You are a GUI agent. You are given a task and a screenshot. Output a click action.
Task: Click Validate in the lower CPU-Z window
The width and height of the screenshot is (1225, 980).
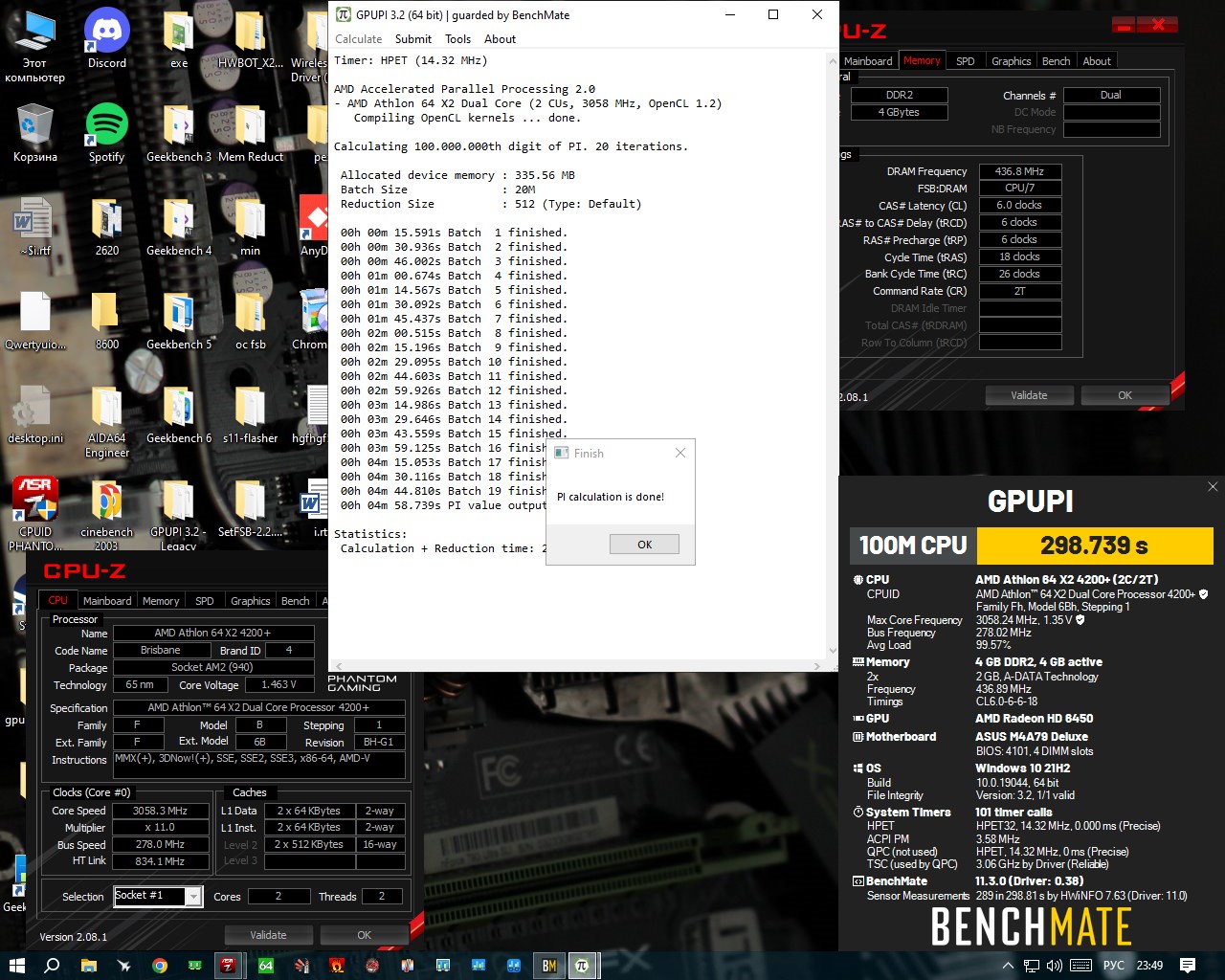click(268, 935)
